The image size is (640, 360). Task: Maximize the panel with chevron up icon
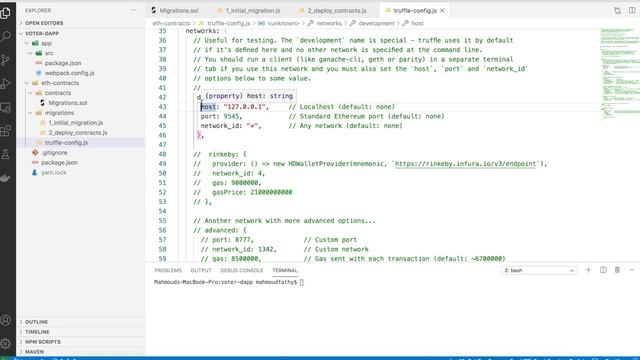pyautogui.click(x=632, y=270)
